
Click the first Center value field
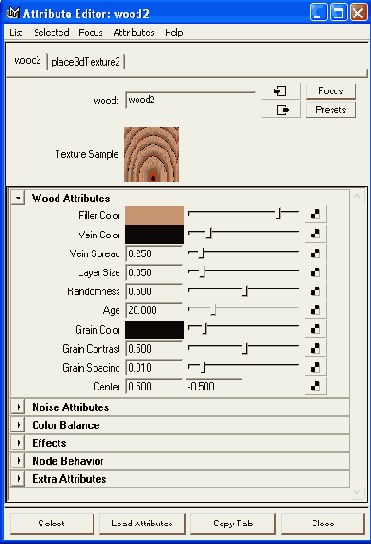click(154, 386)
